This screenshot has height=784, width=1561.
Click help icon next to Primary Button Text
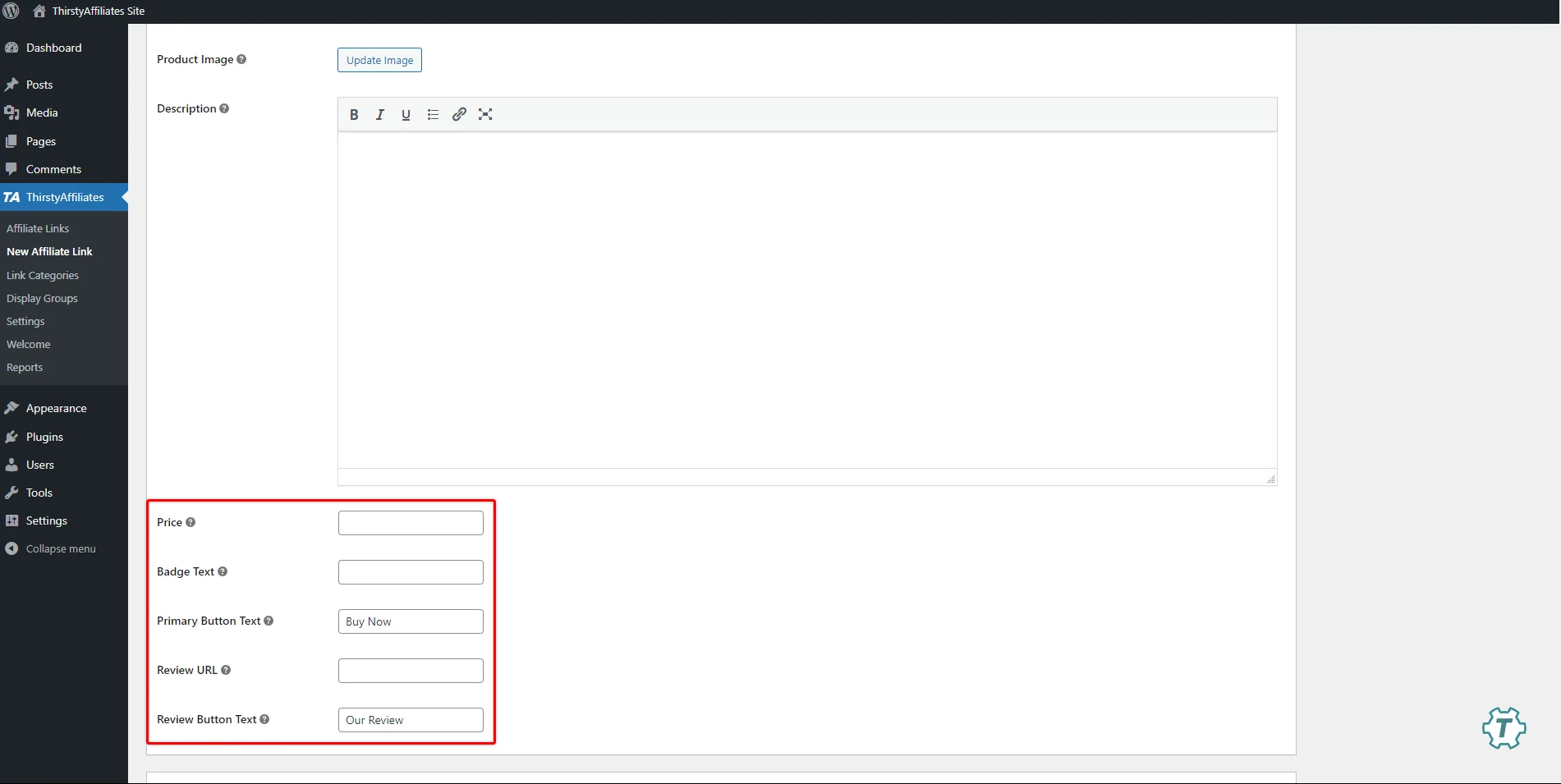269,621
